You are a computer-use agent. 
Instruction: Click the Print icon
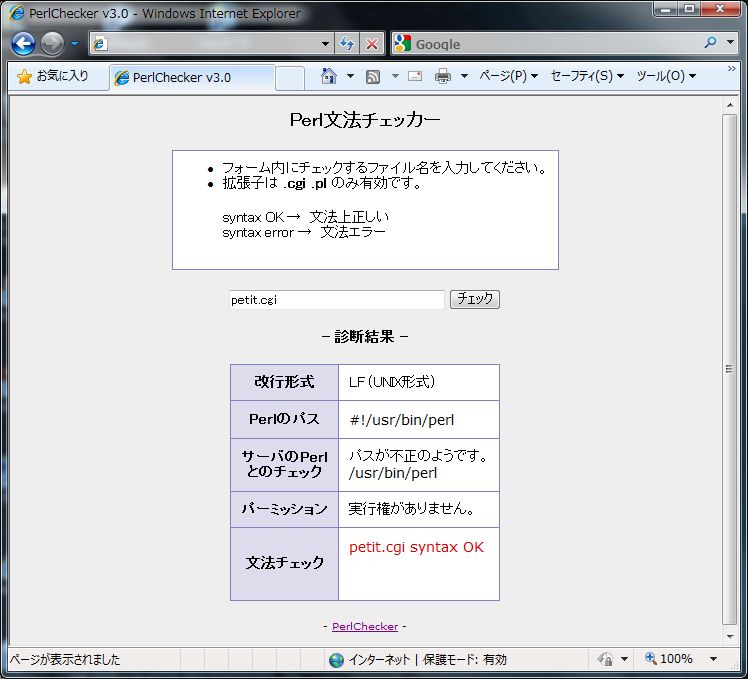(443, 76)
